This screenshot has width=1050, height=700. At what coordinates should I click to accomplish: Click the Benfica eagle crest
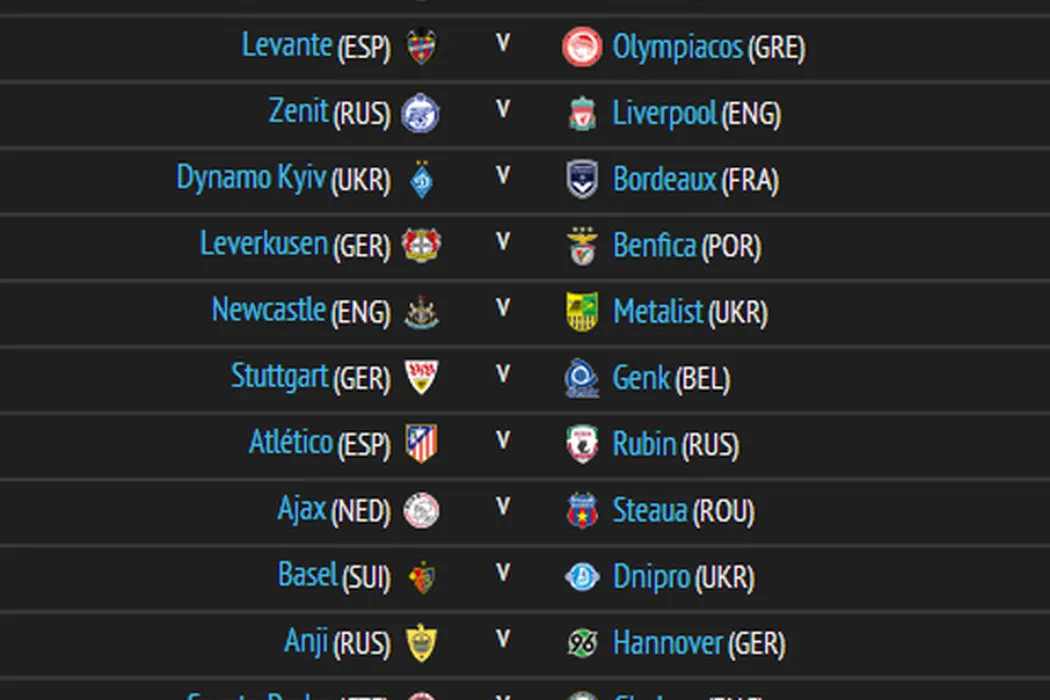tap(582, 246)
